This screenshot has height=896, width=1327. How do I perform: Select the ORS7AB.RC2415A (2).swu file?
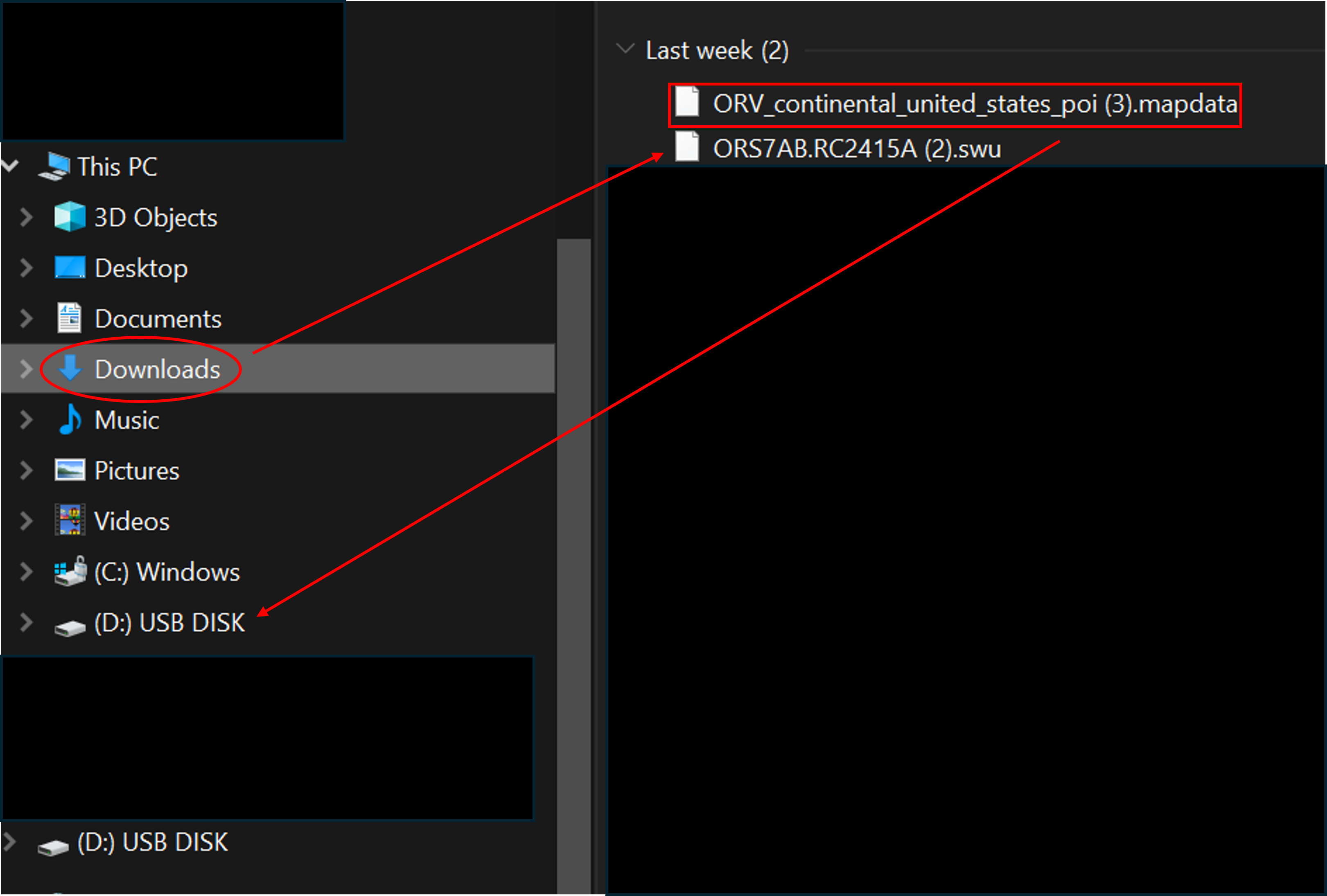pyautogui.click(x=837, y=149)
